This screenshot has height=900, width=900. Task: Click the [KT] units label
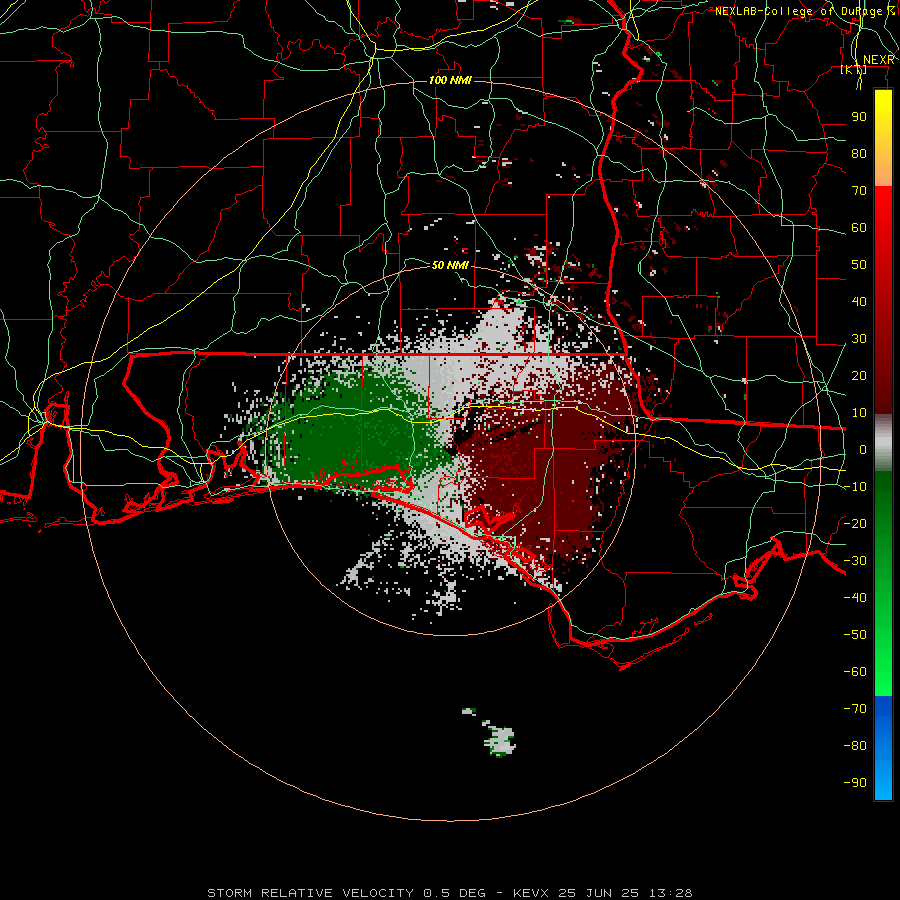tap(853, 70)
